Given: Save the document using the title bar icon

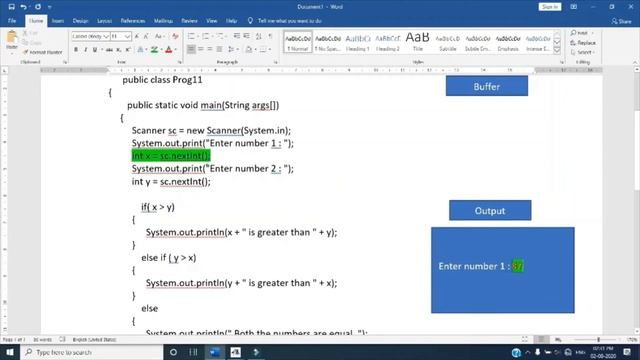Looking at the screenshot, I should tap(11, 7).
